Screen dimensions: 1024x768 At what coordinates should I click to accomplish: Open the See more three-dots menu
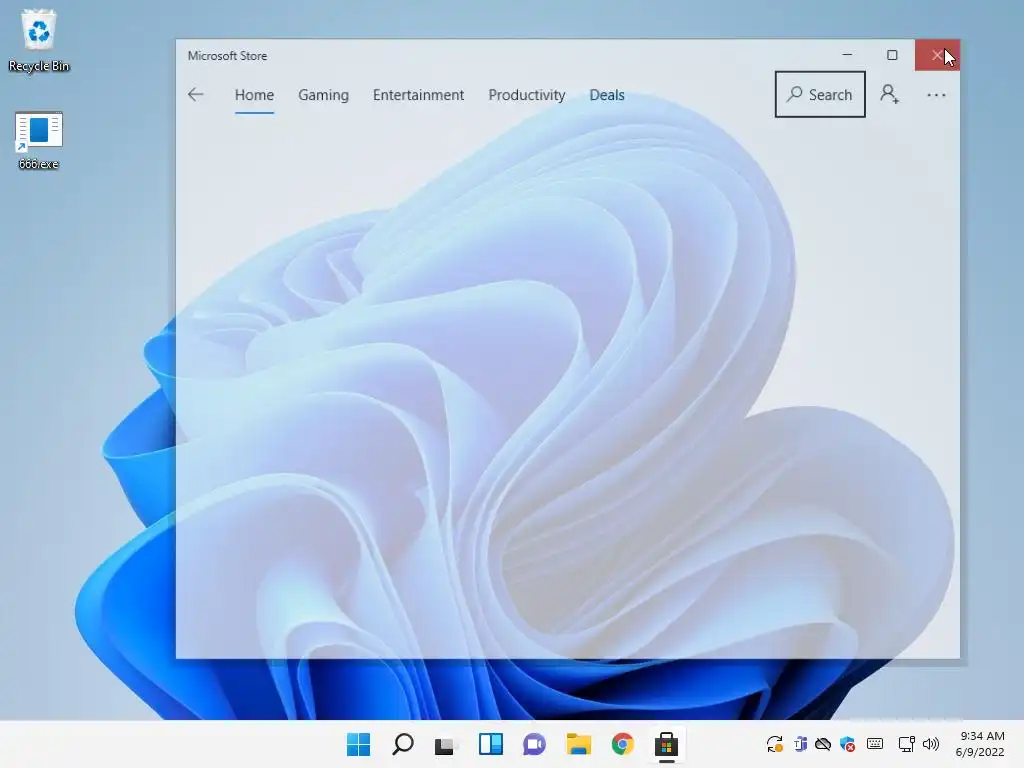click(x=936, y=95)
